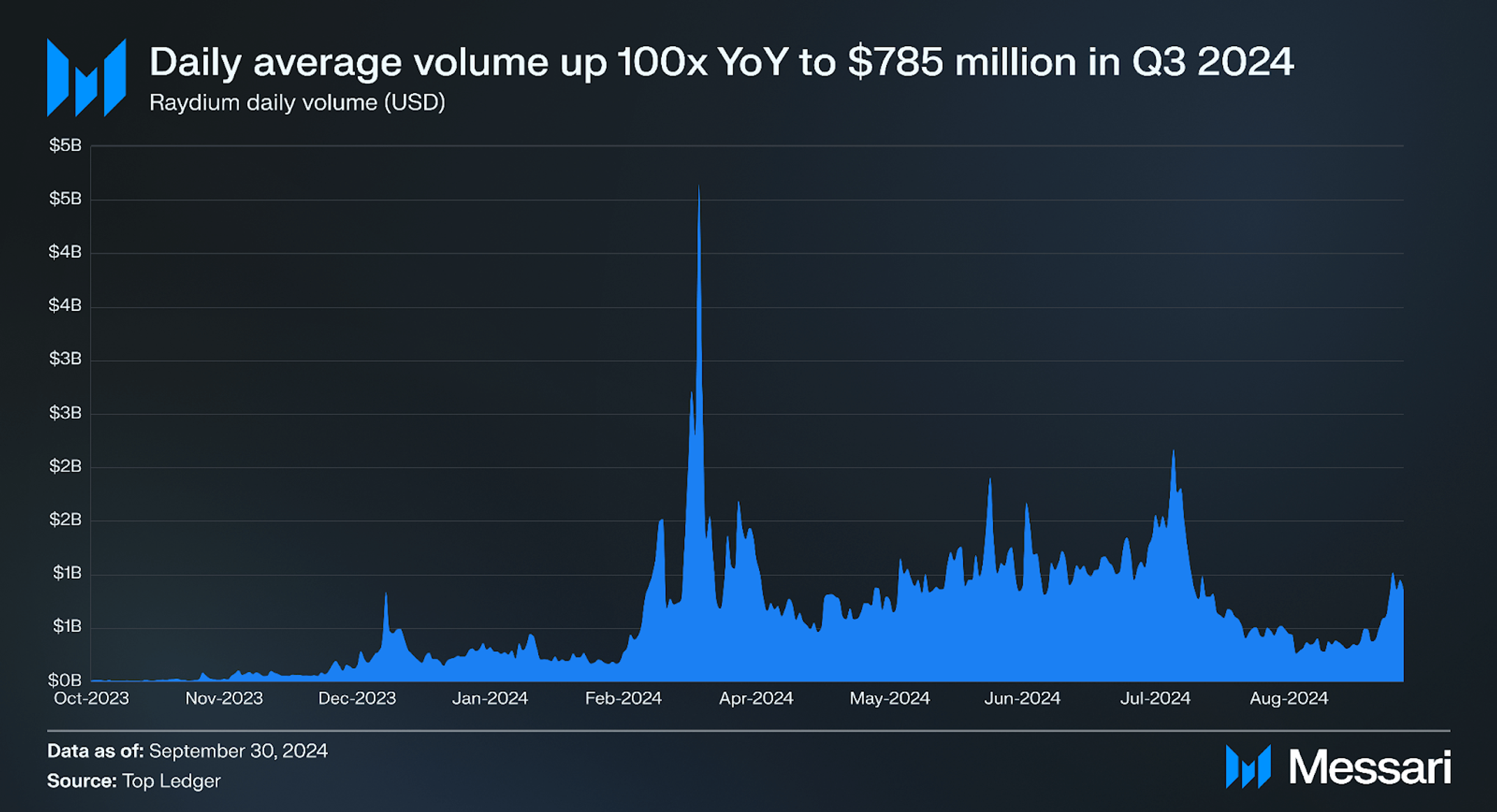Click the Jun-2024 x-axis label
The height and width of the screenshot is (812, 1497).
click(x=1022, y=698)
